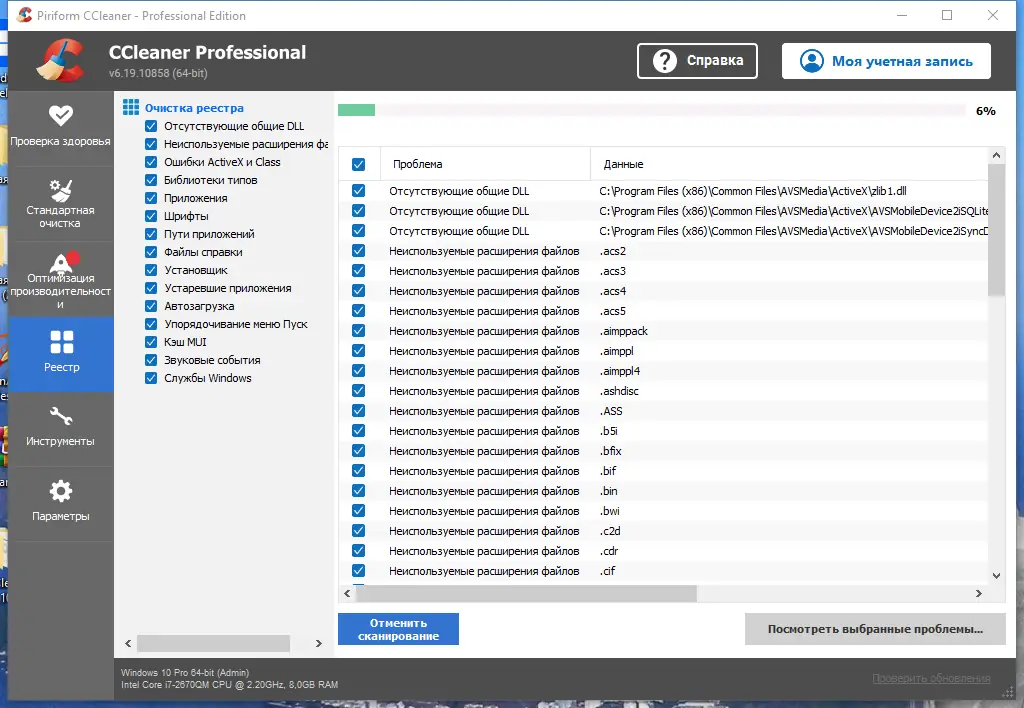Click the question mark help icon
The height and width of the screenshot is (708, 1024).
pos(665,61)
